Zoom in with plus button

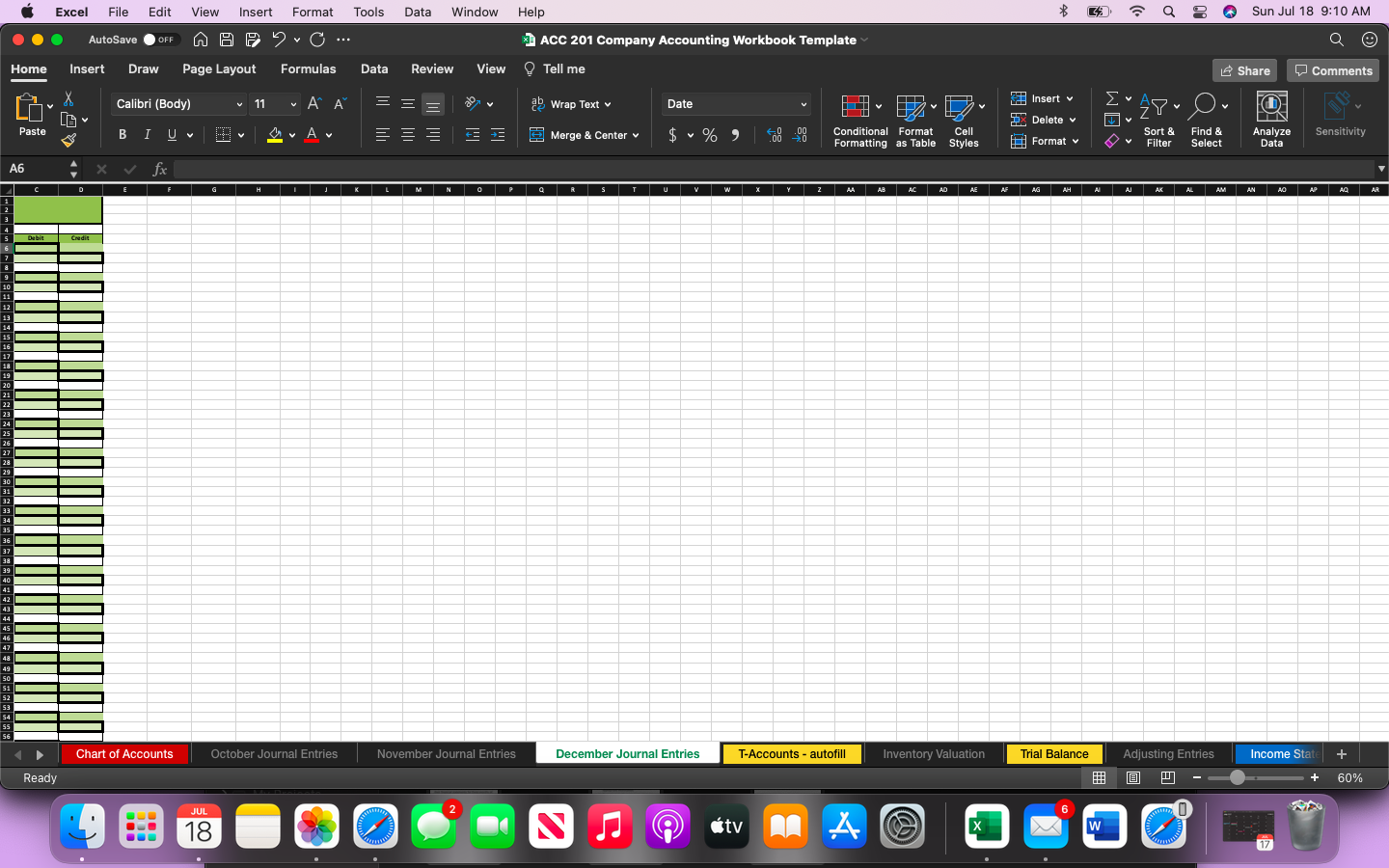1315,777
